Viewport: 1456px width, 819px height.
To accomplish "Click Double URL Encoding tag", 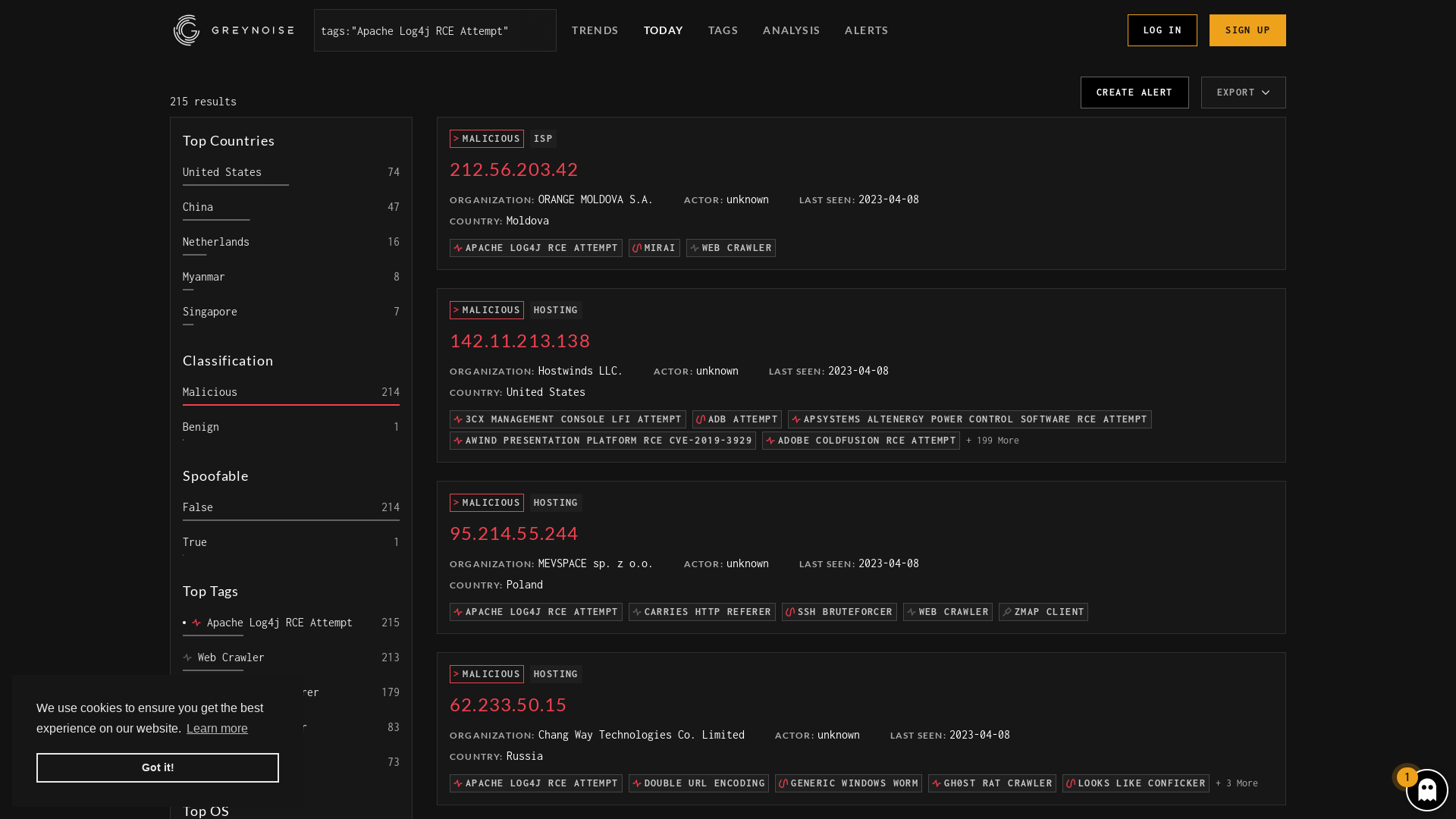I will 698,783.
